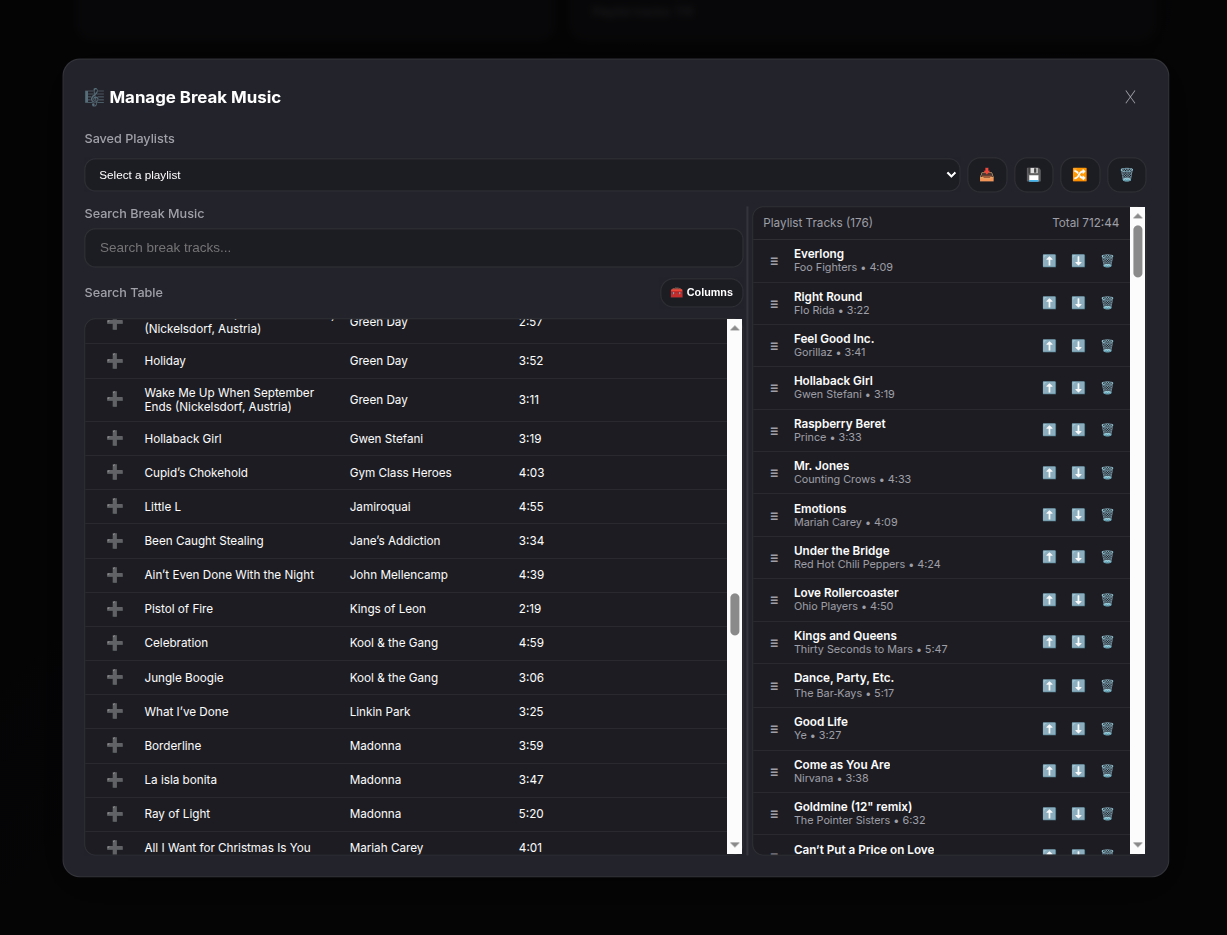Click the Kings of Leon artist cell
The height and width of the screenshot is (935, 1227).
387,609
